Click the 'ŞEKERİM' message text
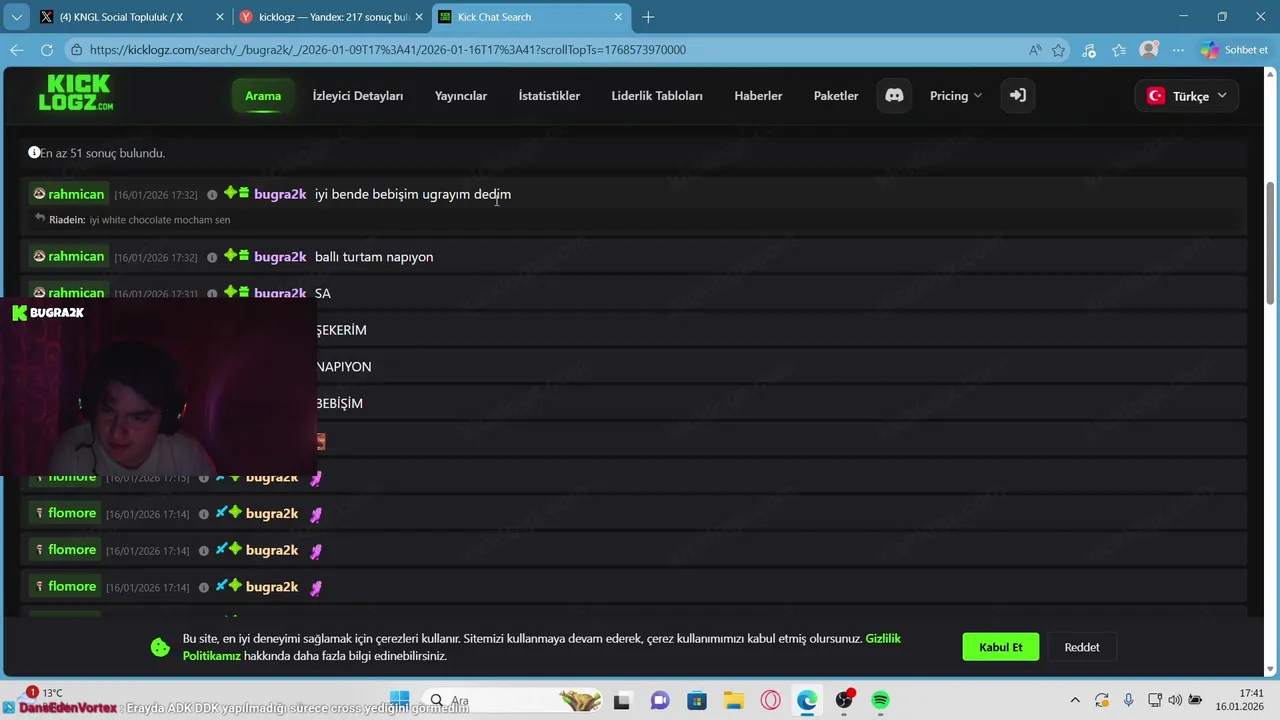This screenshot has height=720, width=1280. tap(342, 330)
